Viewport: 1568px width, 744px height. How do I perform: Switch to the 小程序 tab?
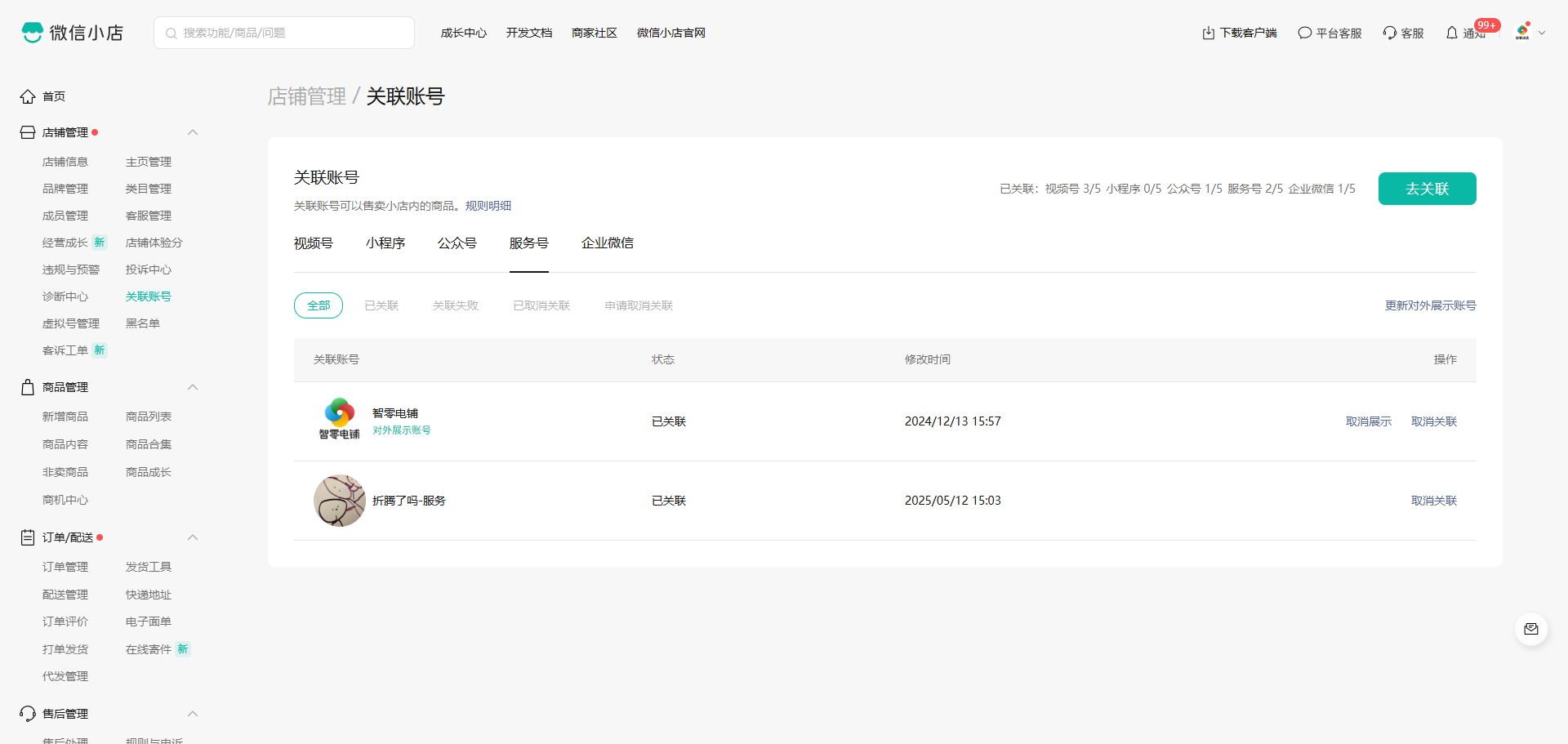[385, 243]
